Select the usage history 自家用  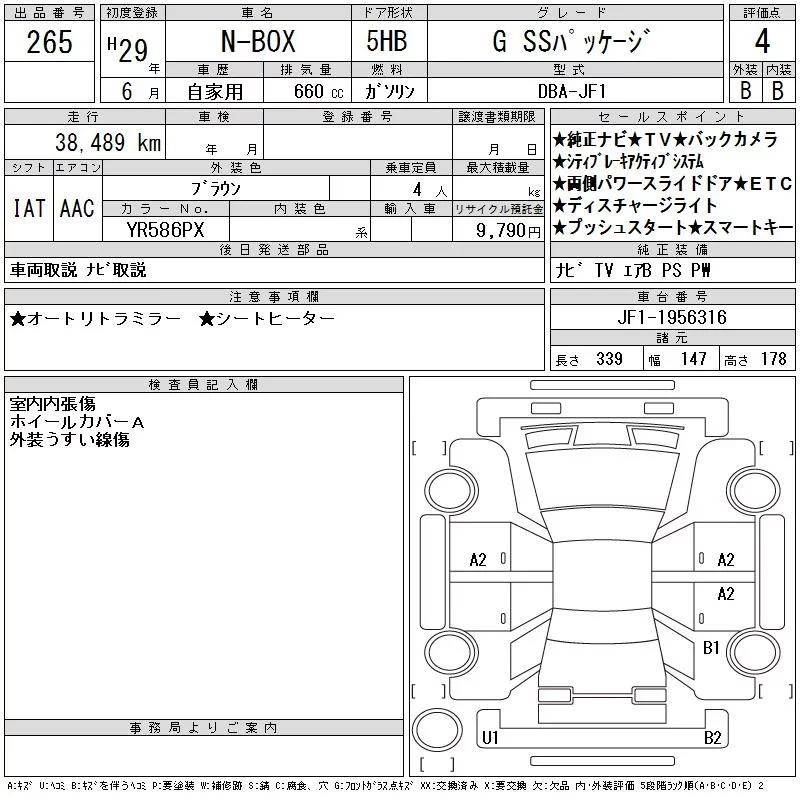[215, 91]
